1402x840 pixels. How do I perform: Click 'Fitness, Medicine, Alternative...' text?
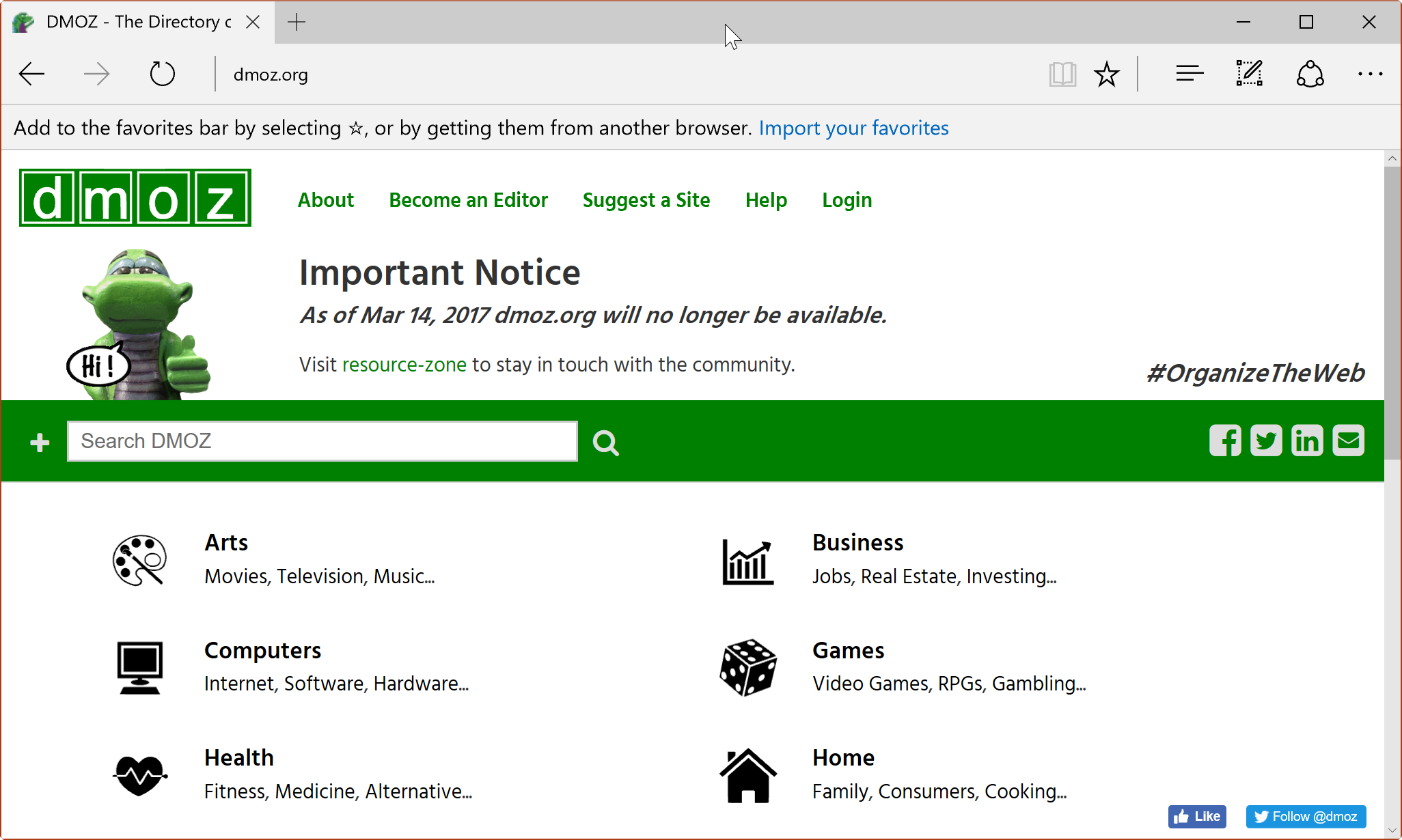point(338,792)
